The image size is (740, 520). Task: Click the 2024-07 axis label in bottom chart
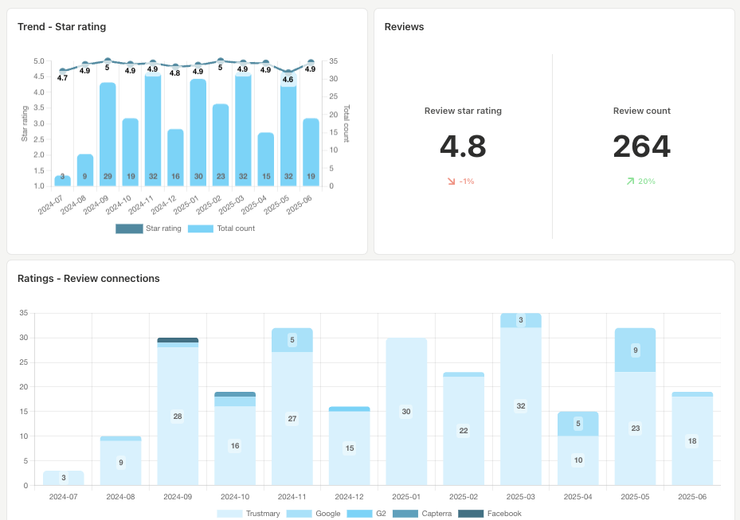[x=63, y=497]
